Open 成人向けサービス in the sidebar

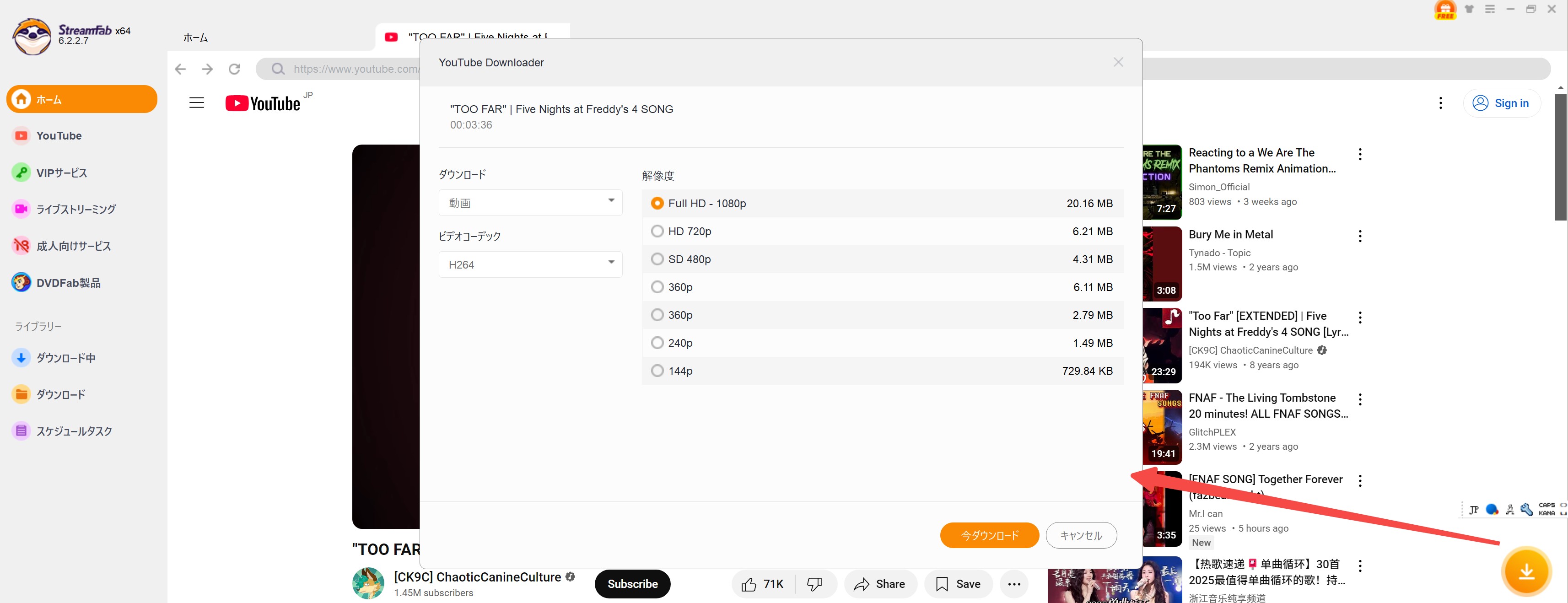[x=73, y=246]
